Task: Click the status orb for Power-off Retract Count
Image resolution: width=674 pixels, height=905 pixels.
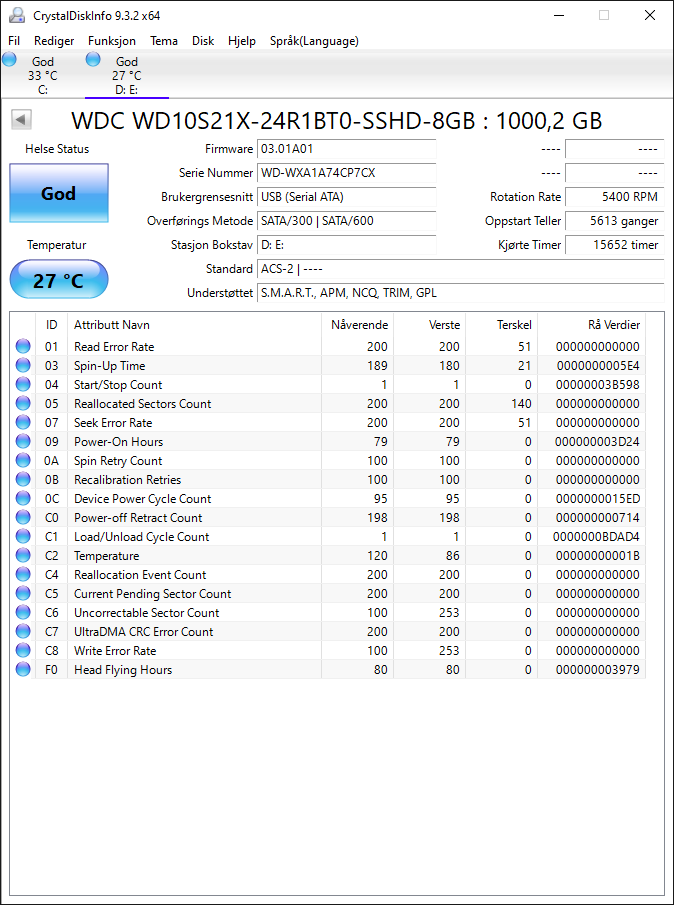Action: click(23, 518)
